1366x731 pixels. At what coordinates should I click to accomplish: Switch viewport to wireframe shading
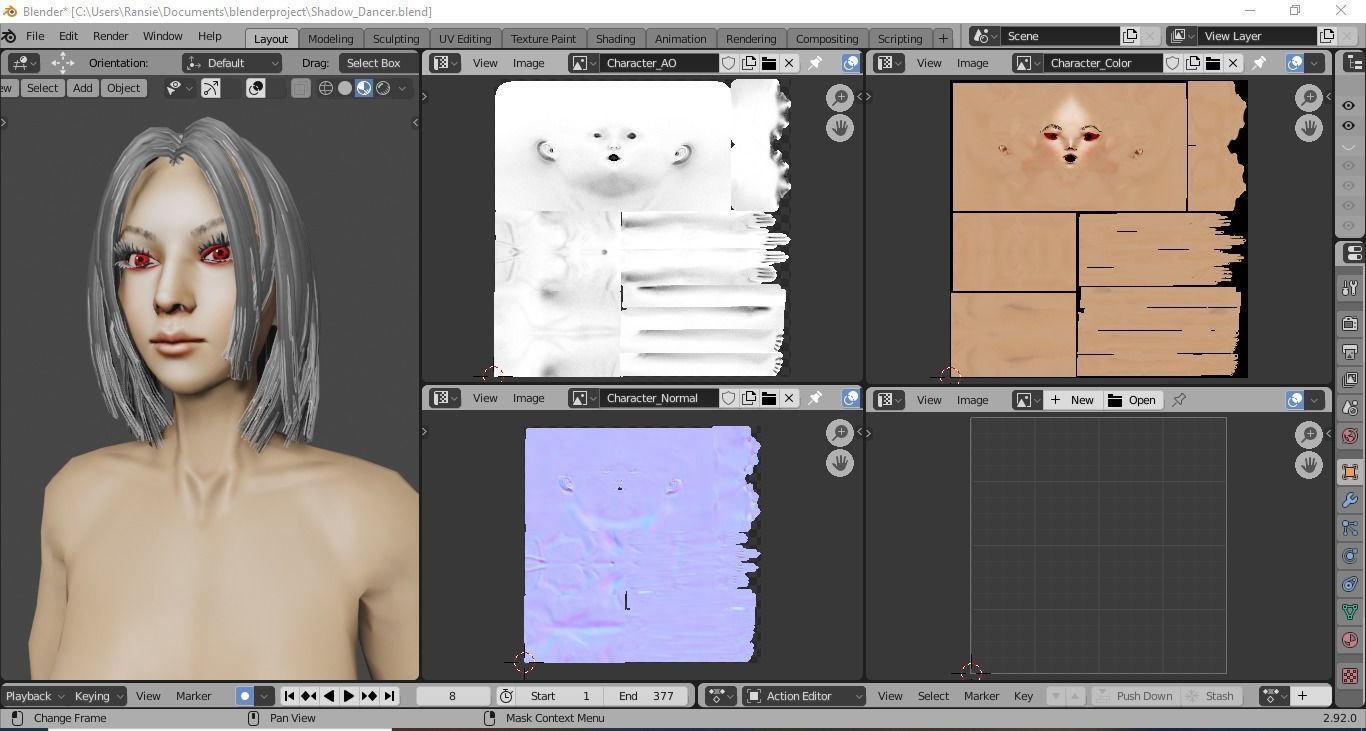point(326,88)
